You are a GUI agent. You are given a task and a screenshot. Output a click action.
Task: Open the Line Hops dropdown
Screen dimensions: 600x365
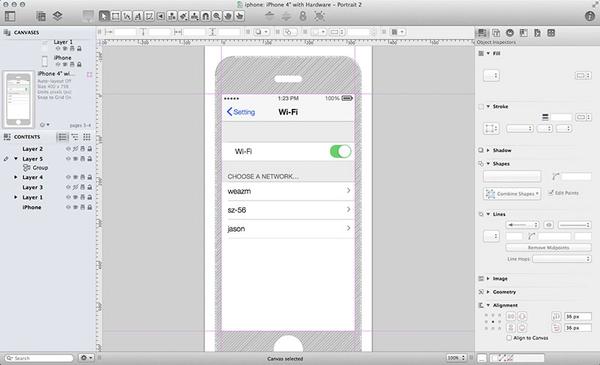point(561,259)
